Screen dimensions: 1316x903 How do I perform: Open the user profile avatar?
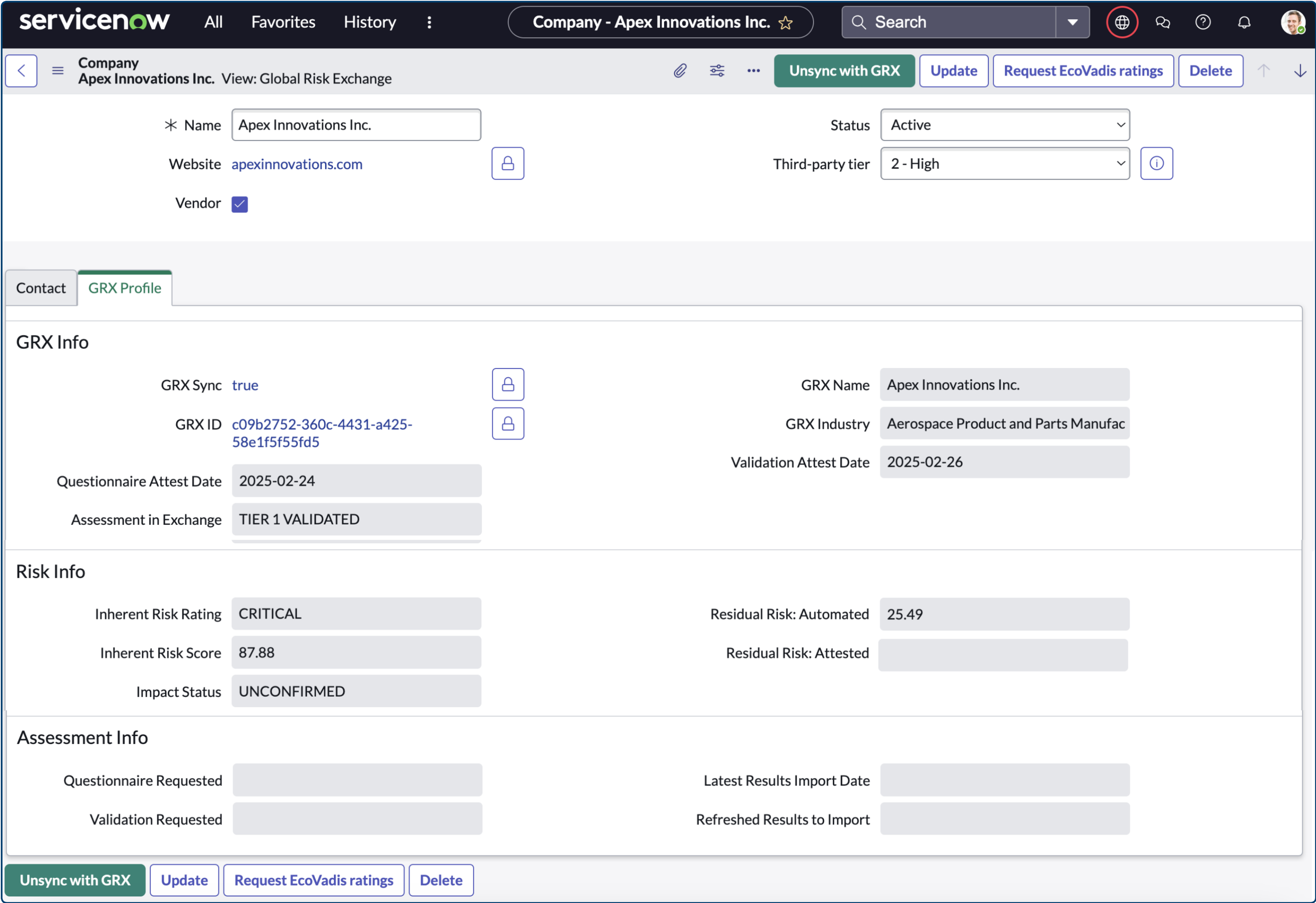(1293, 22)
